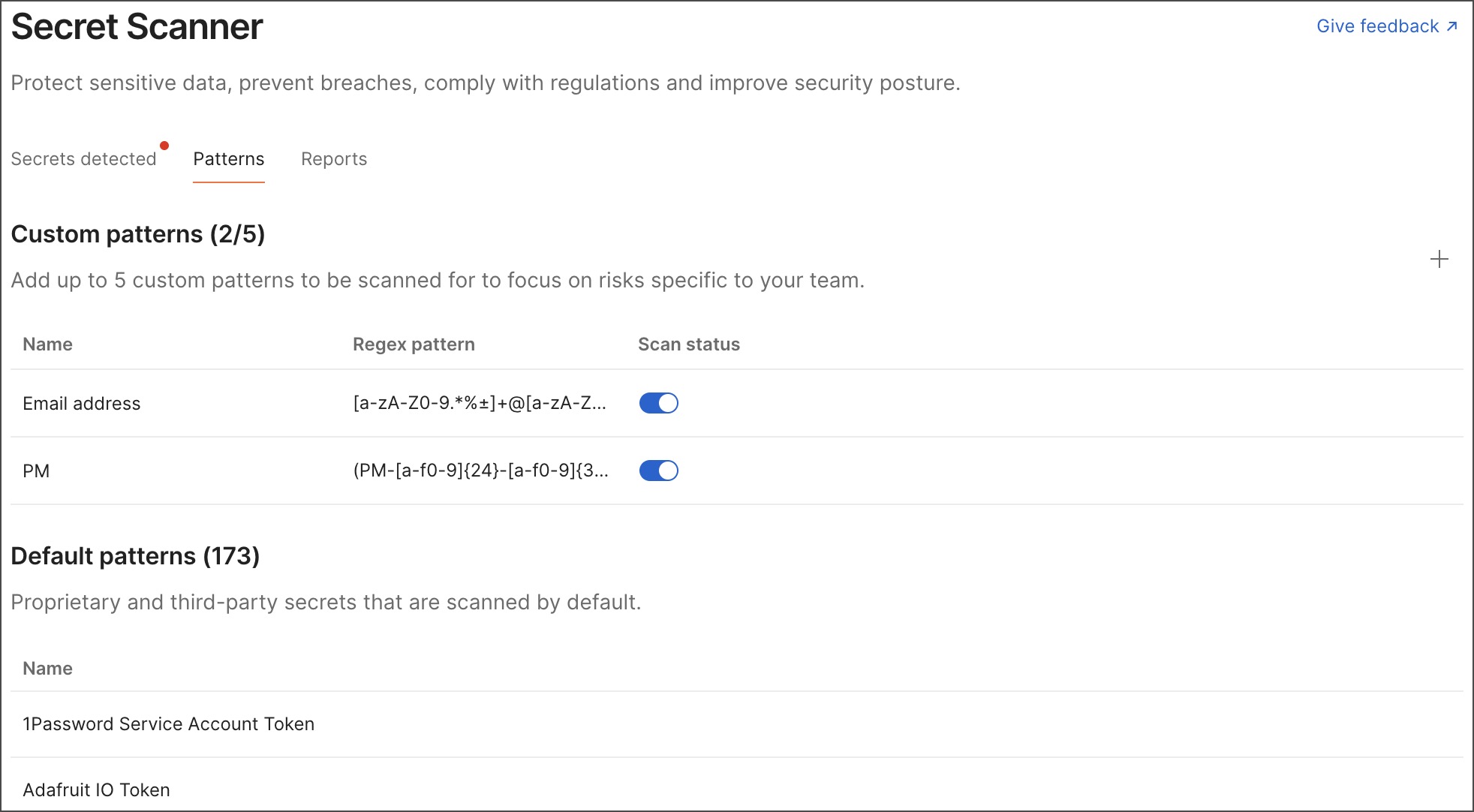This screenshot has width=1474, height=812.
Task: Open the PM pattern entry
Action: pyautogui.click(x=36, y=471)
